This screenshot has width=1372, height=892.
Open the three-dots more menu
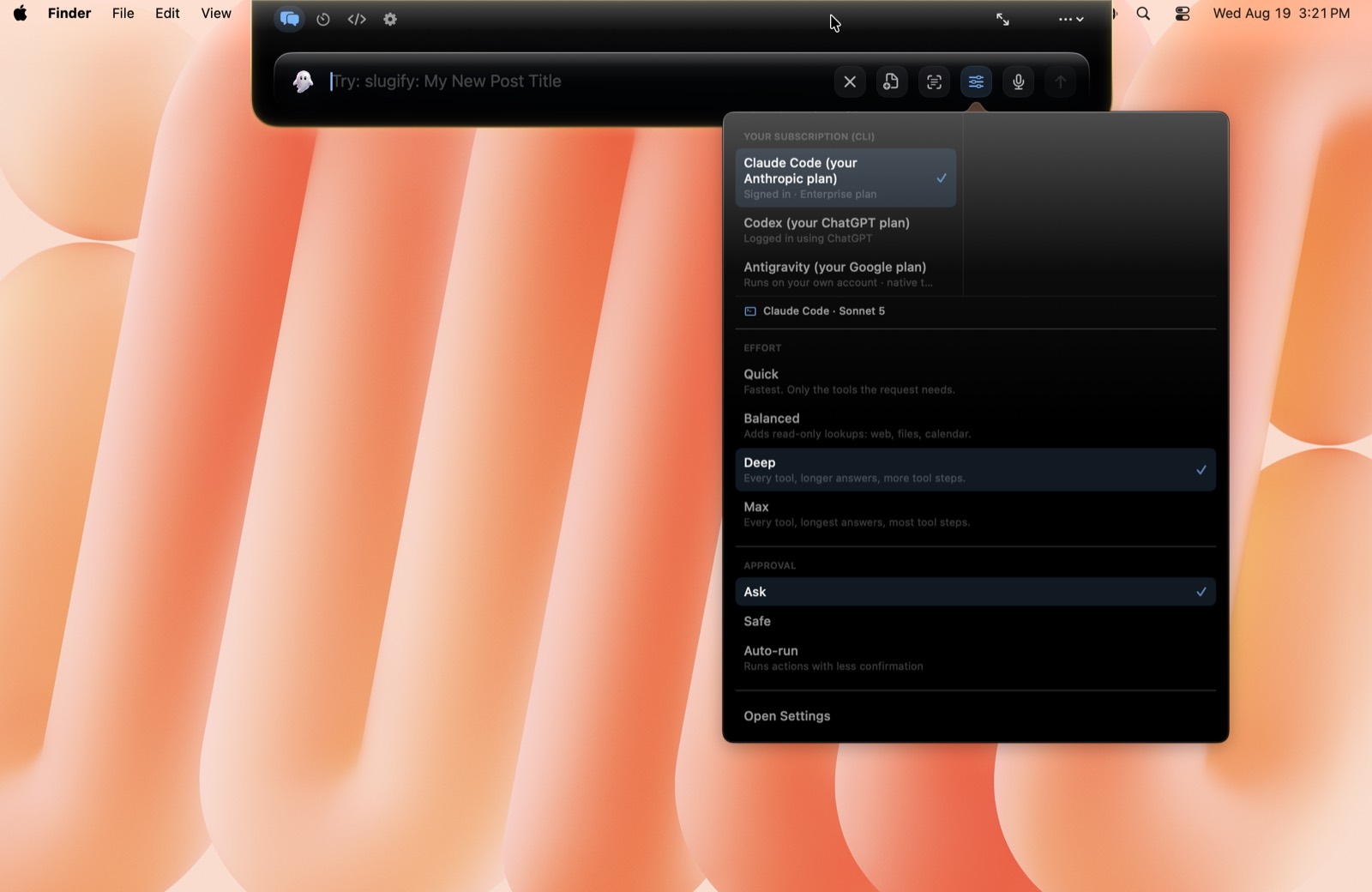[1071, 19]
